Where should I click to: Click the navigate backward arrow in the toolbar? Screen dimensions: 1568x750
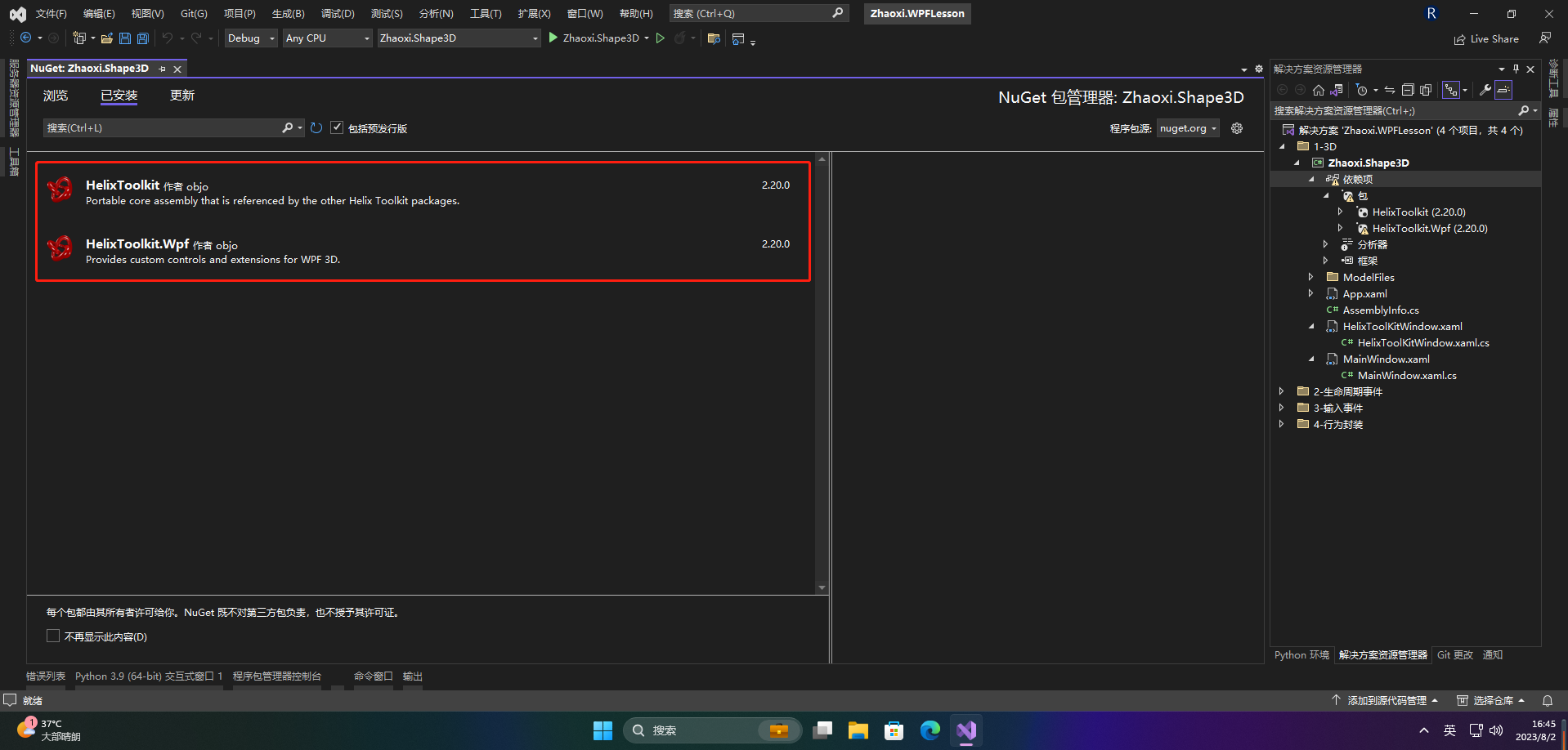tap(26, 38)
